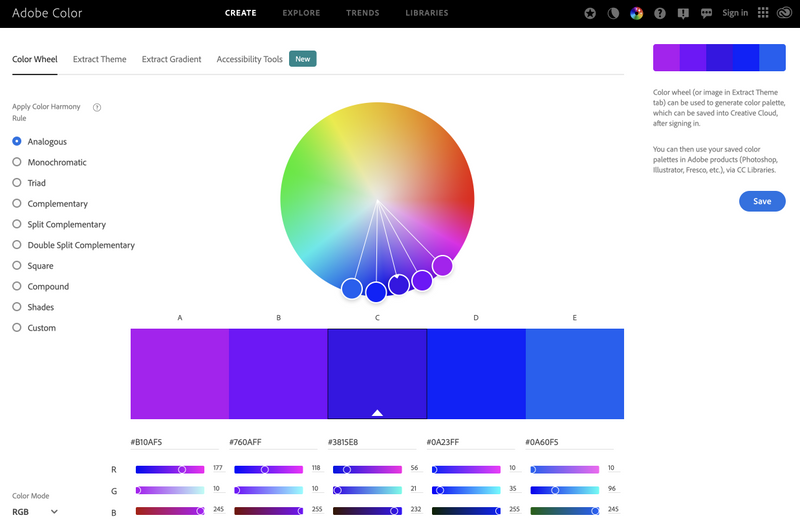Click the violet handle on color wheel
The width and height of the screenshot is (800, 526).
422,280
